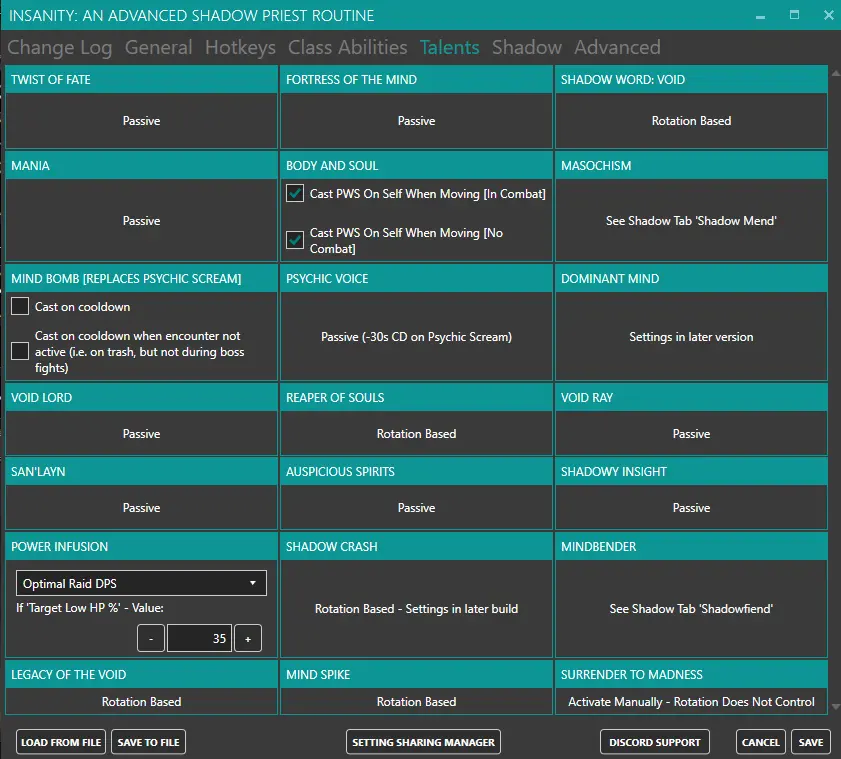Image resolution: width=841 pixels, height=759 pixels.
Task: Click 'Rotation Based' under Reaper of Souls
Action: coord(416,433)
